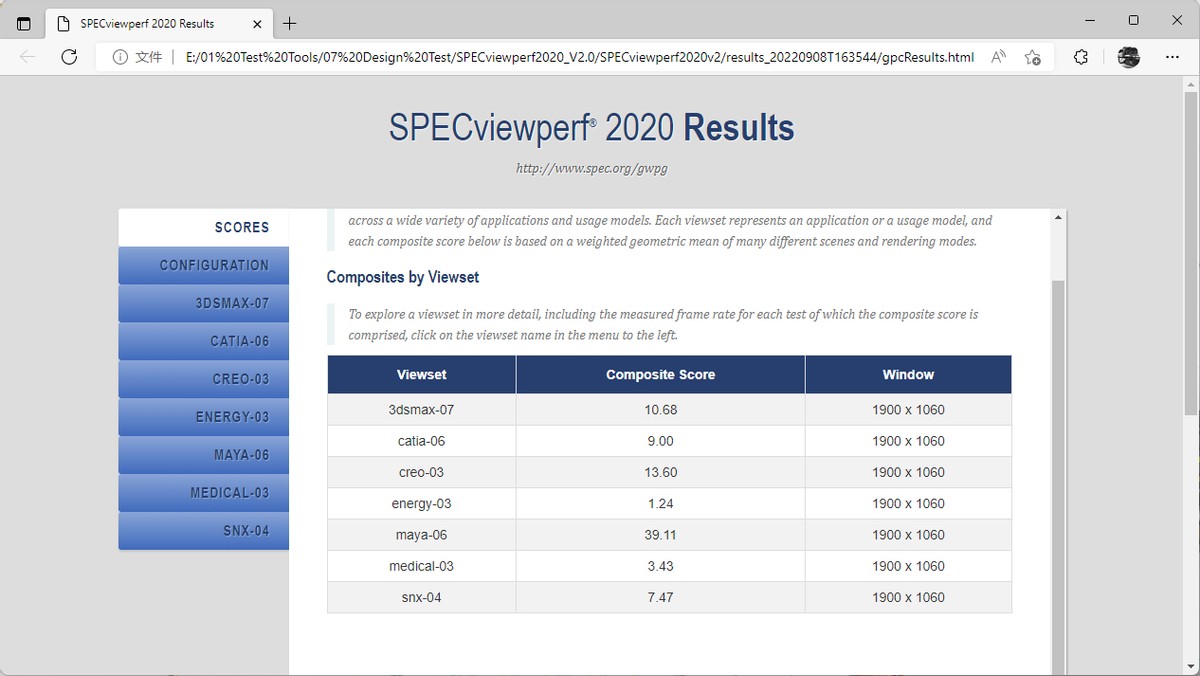The height and width of the screenshot is (676, 1200).
Task: Follow the http://www.spec.org/gwpg link
Action: tap(591, 168)
